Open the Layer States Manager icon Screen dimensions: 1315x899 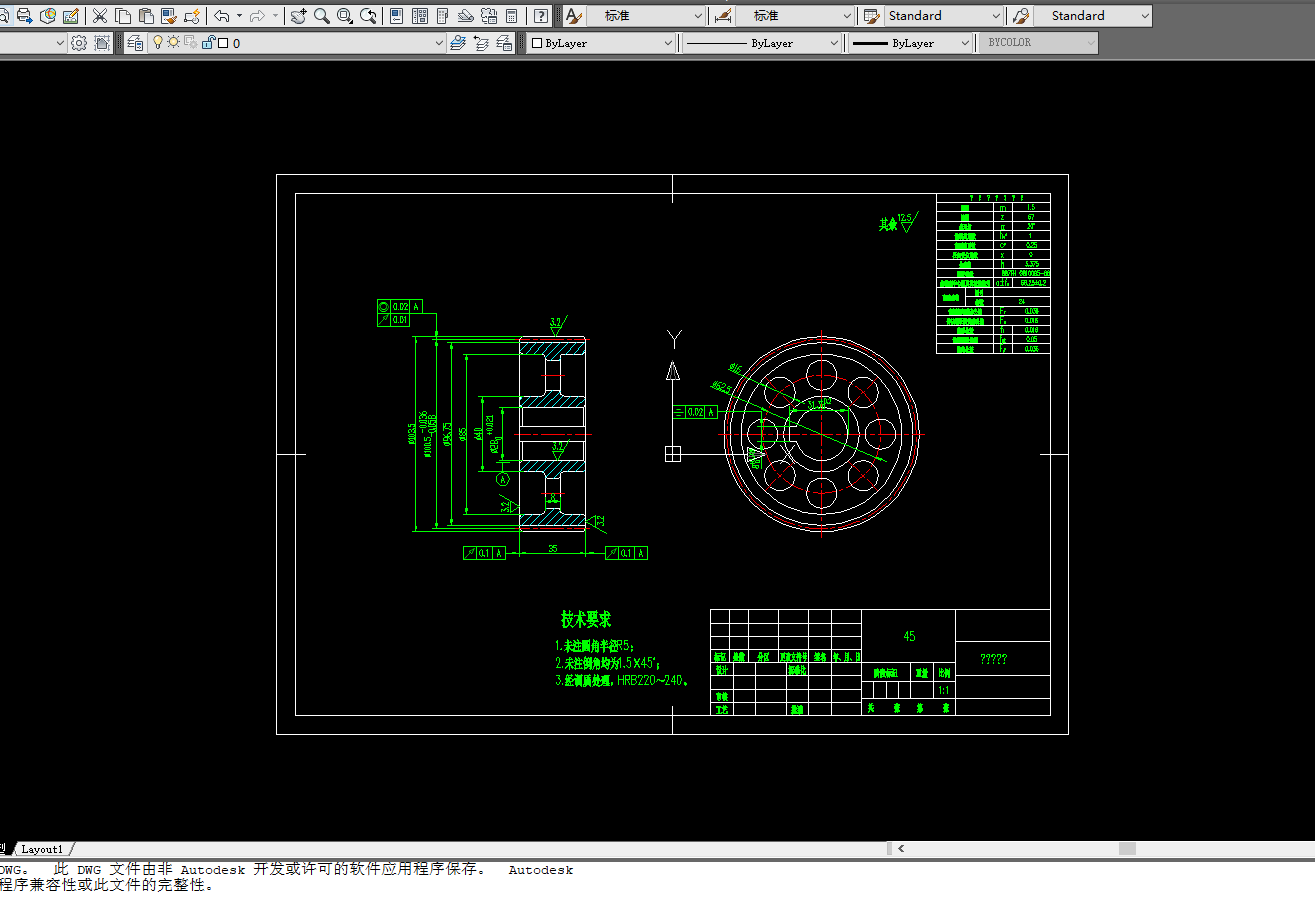[505, 43]
